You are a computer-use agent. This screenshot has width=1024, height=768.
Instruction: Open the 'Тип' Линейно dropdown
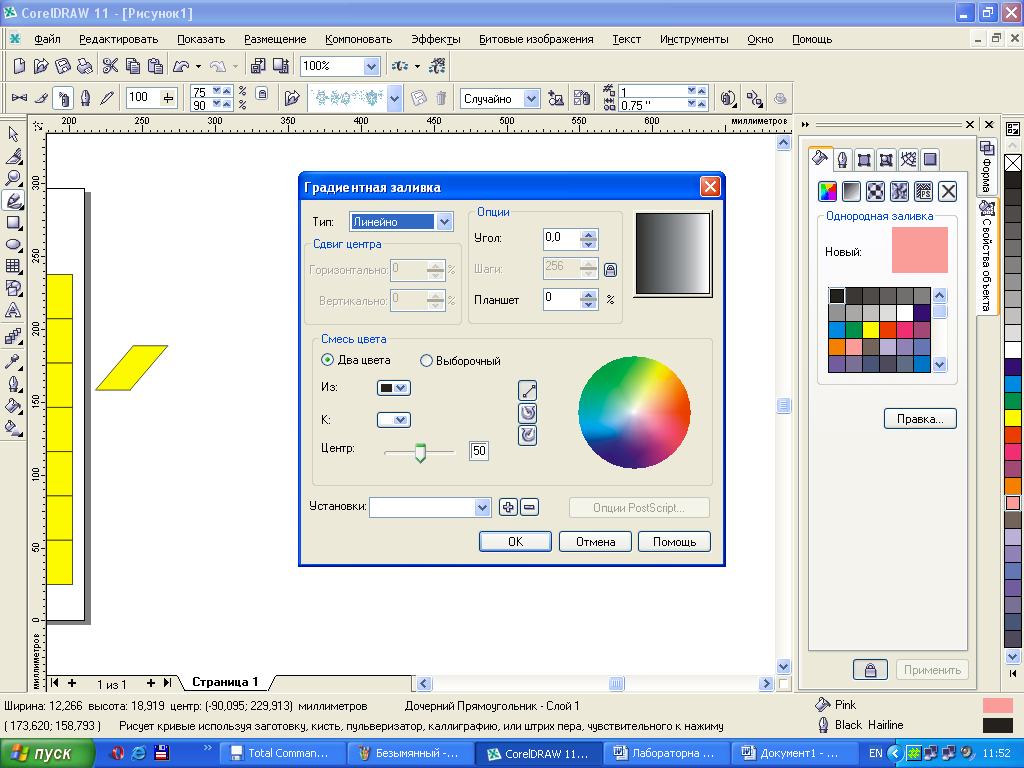(445, 222)
